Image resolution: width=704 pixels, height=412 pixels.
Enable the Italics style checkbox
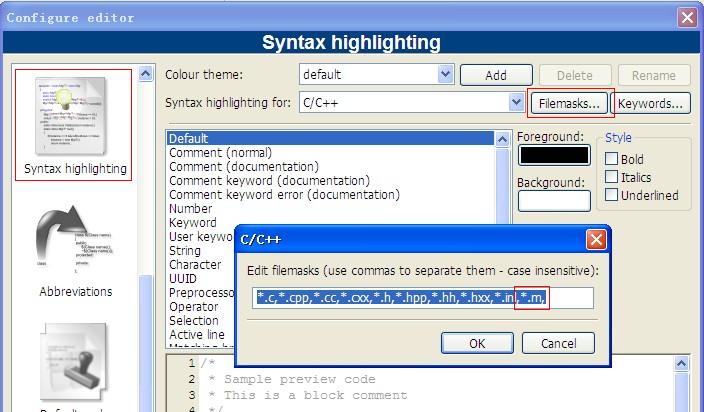point(611,177)
